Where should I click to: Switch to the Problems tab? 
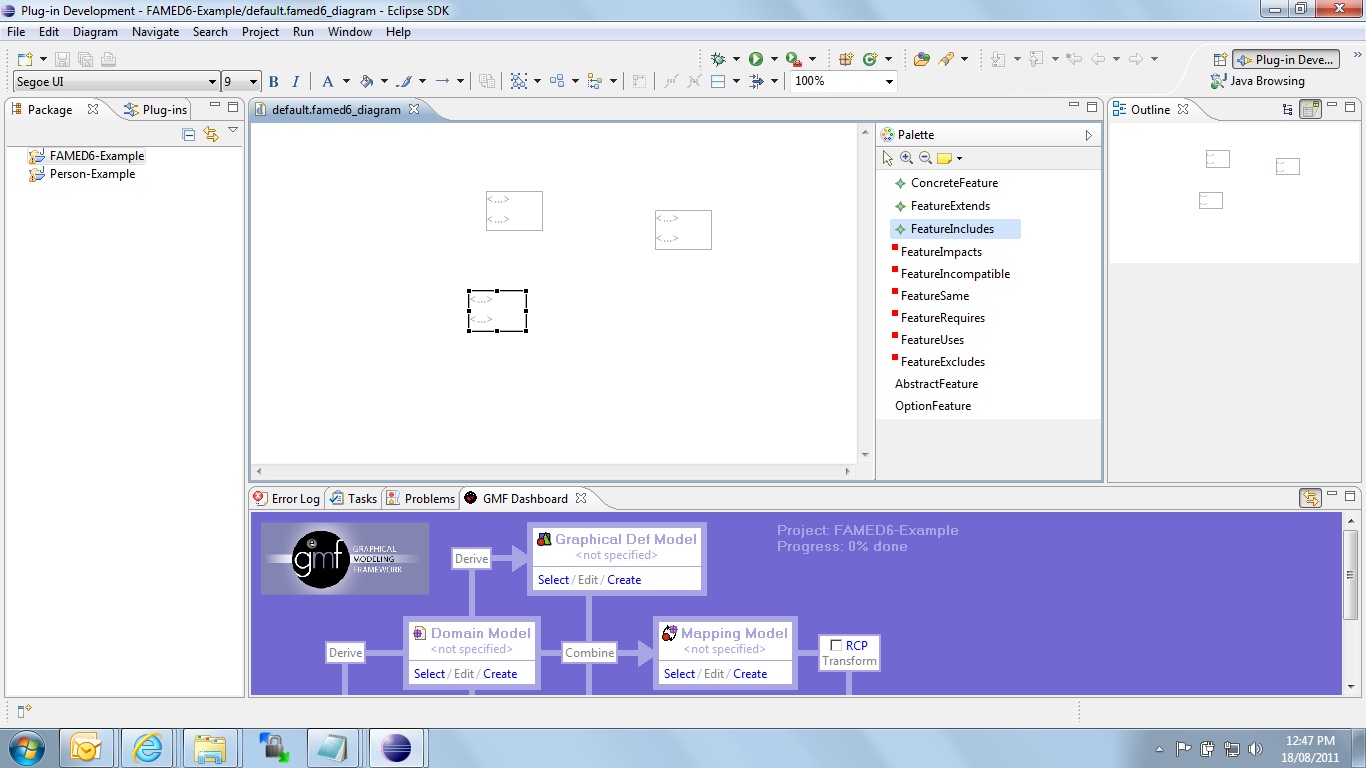(420, 498)
